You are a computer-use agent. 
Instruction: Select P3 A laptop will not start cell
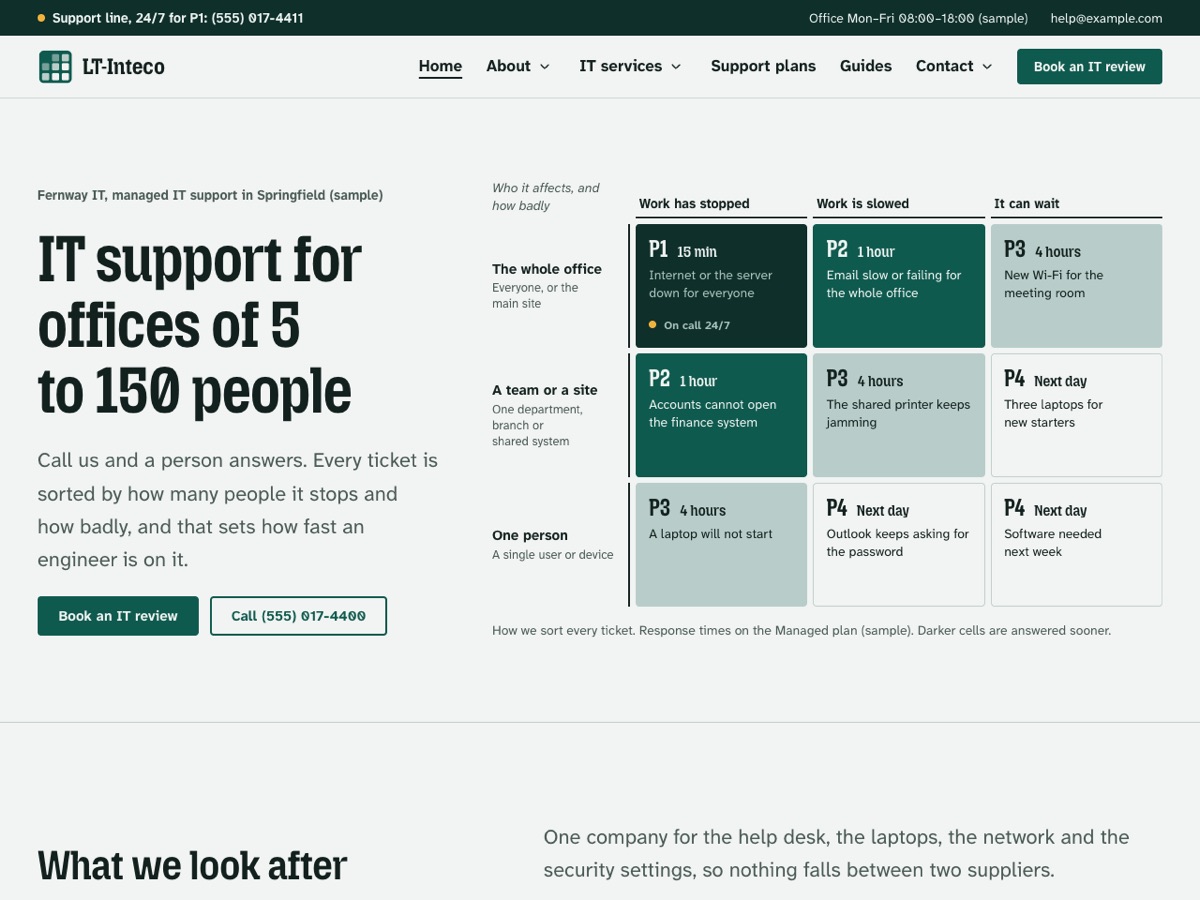721,545
